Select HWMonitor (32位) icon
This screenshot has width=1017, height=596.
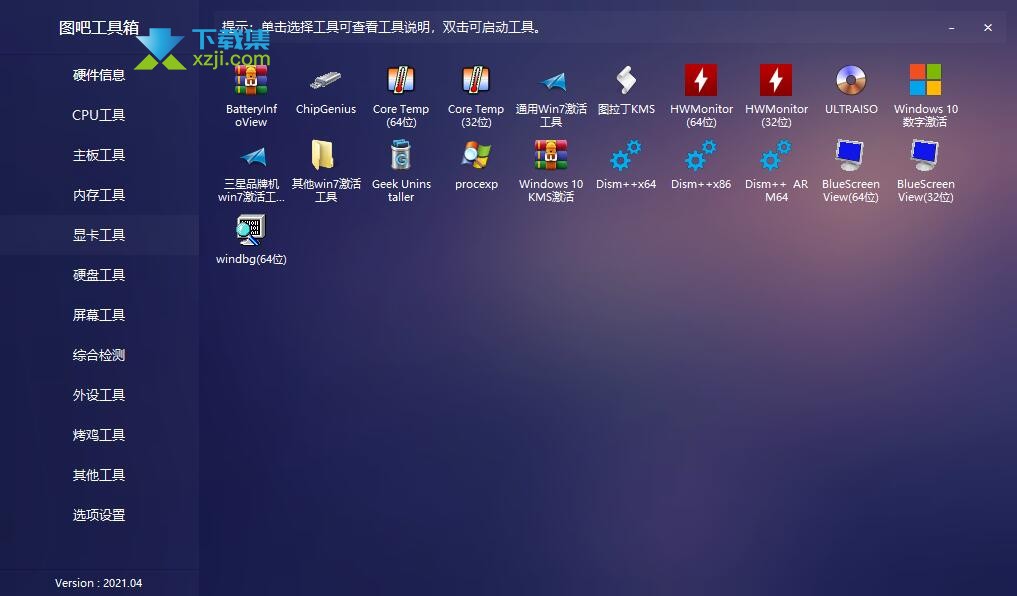(x=776, y=81)
